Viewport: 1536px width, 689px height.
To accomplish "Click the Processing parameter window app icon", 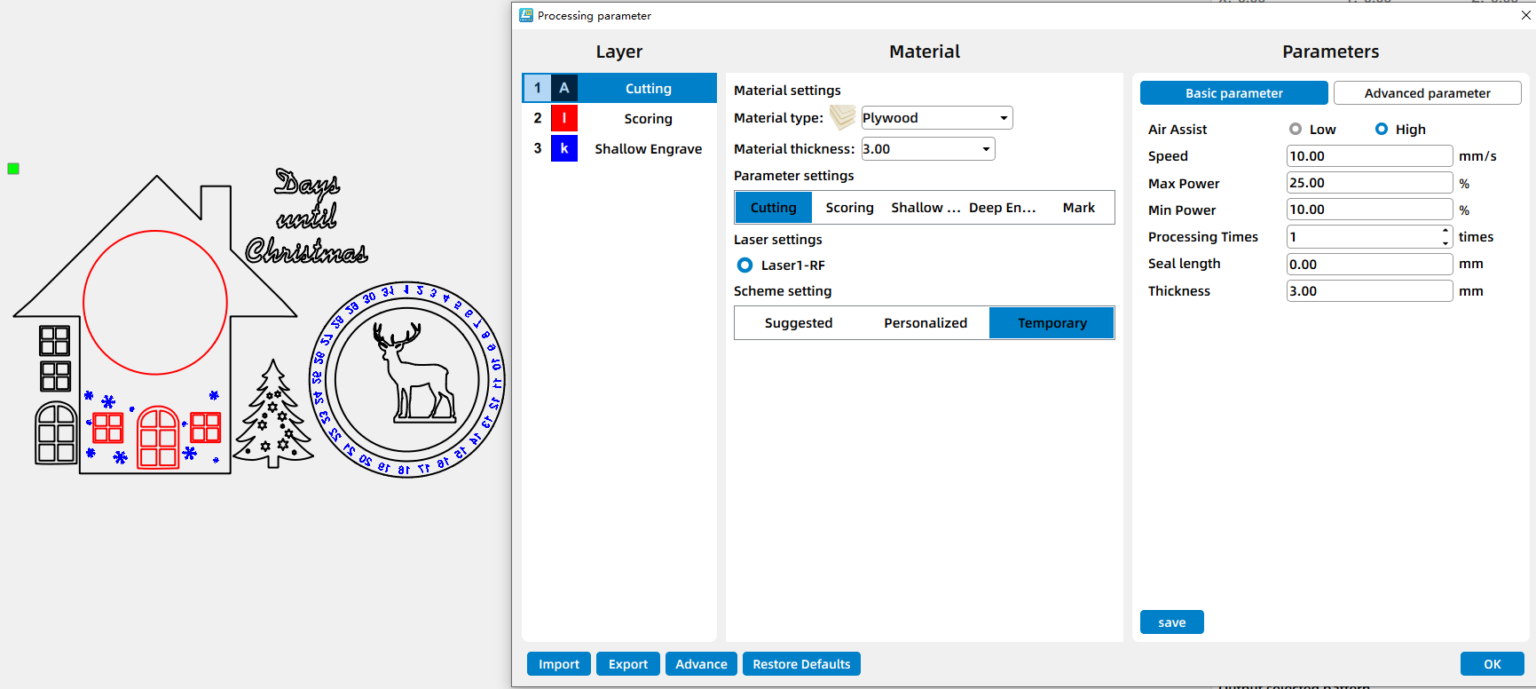I will pos(526,15).
